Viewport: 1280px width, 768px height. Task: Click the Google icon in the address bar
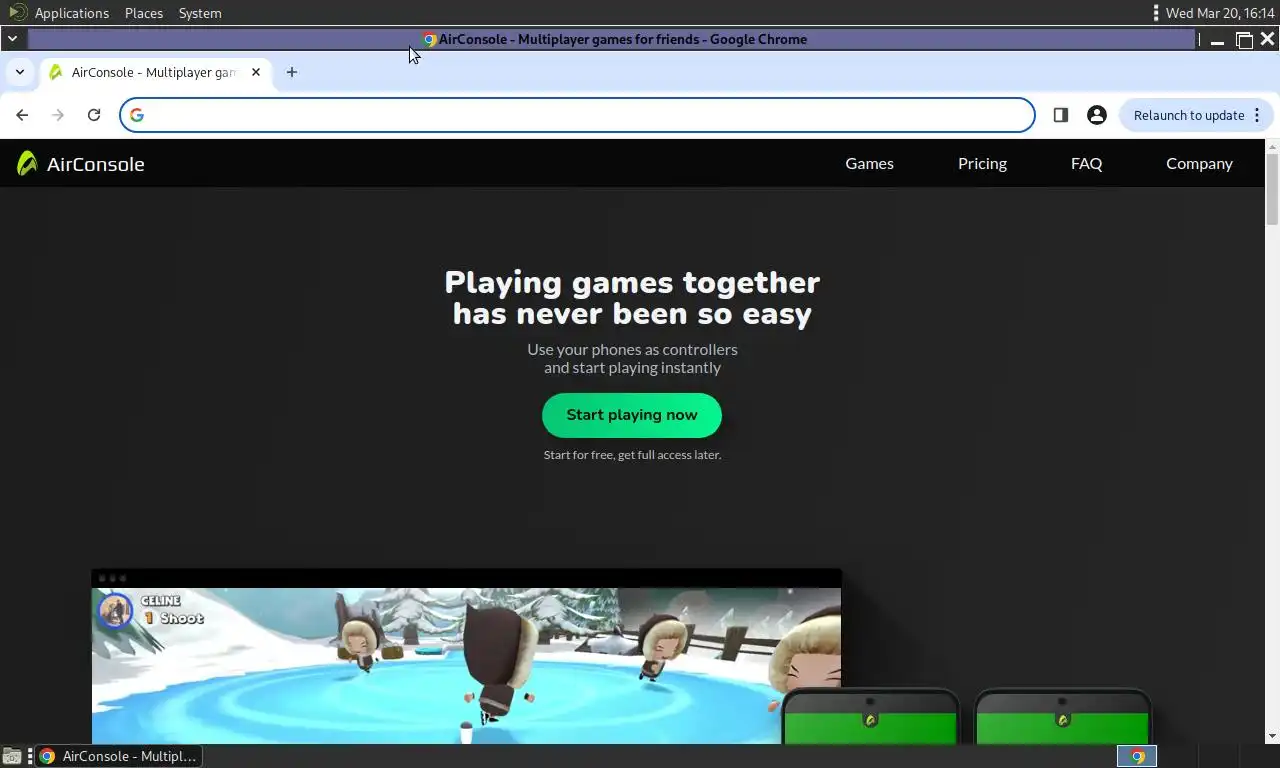pos(137,115)
